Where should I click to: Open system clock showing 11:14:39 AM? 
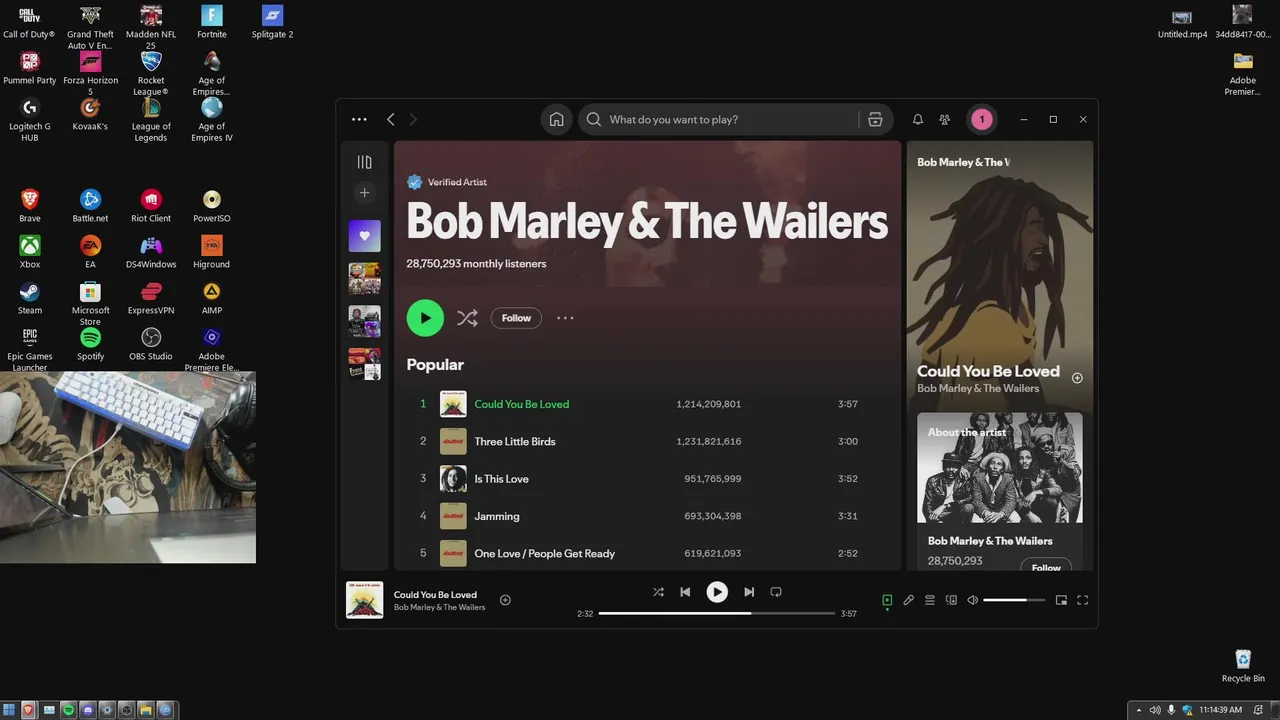tap(1221, 710)
